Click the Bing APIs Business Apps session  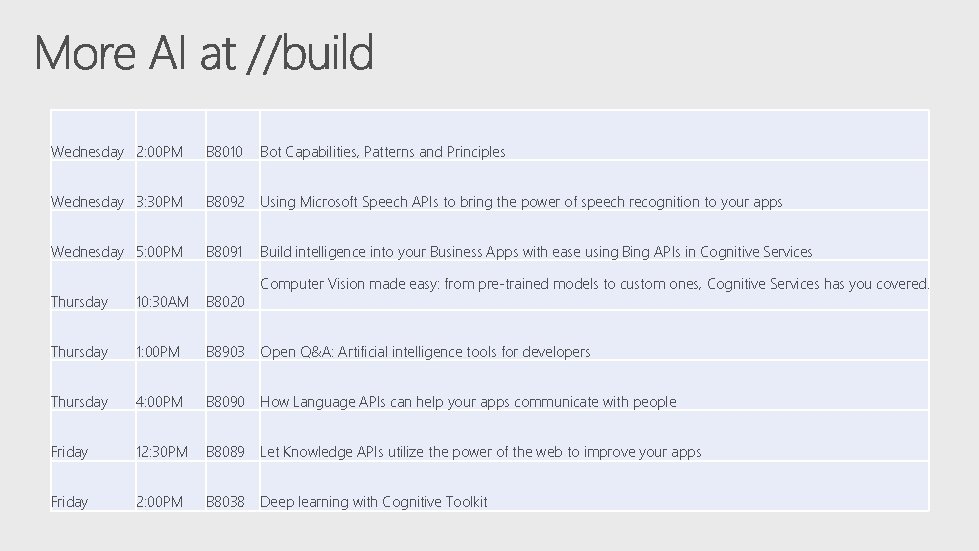[536, 252]
